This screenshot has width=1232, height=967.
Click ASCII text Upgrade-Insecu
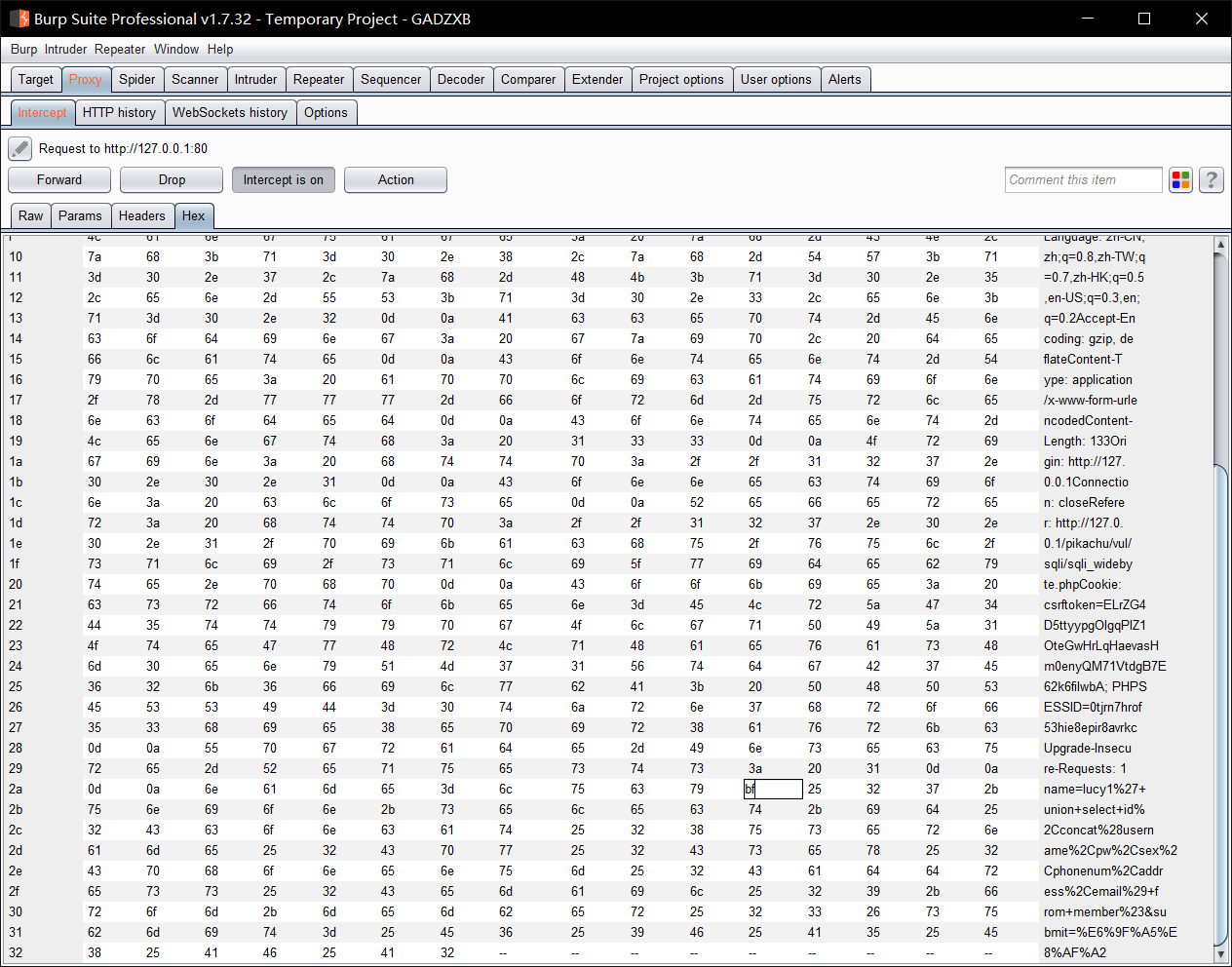coord(1088,748)
